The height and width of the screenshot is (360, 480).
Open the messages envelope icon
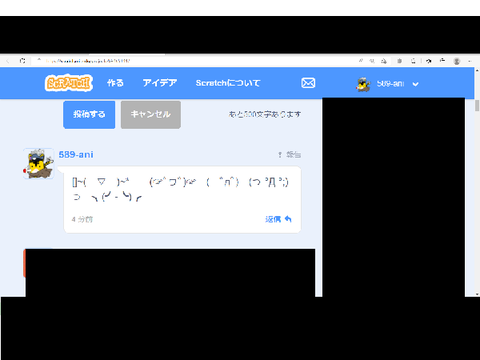click(308, 83)
